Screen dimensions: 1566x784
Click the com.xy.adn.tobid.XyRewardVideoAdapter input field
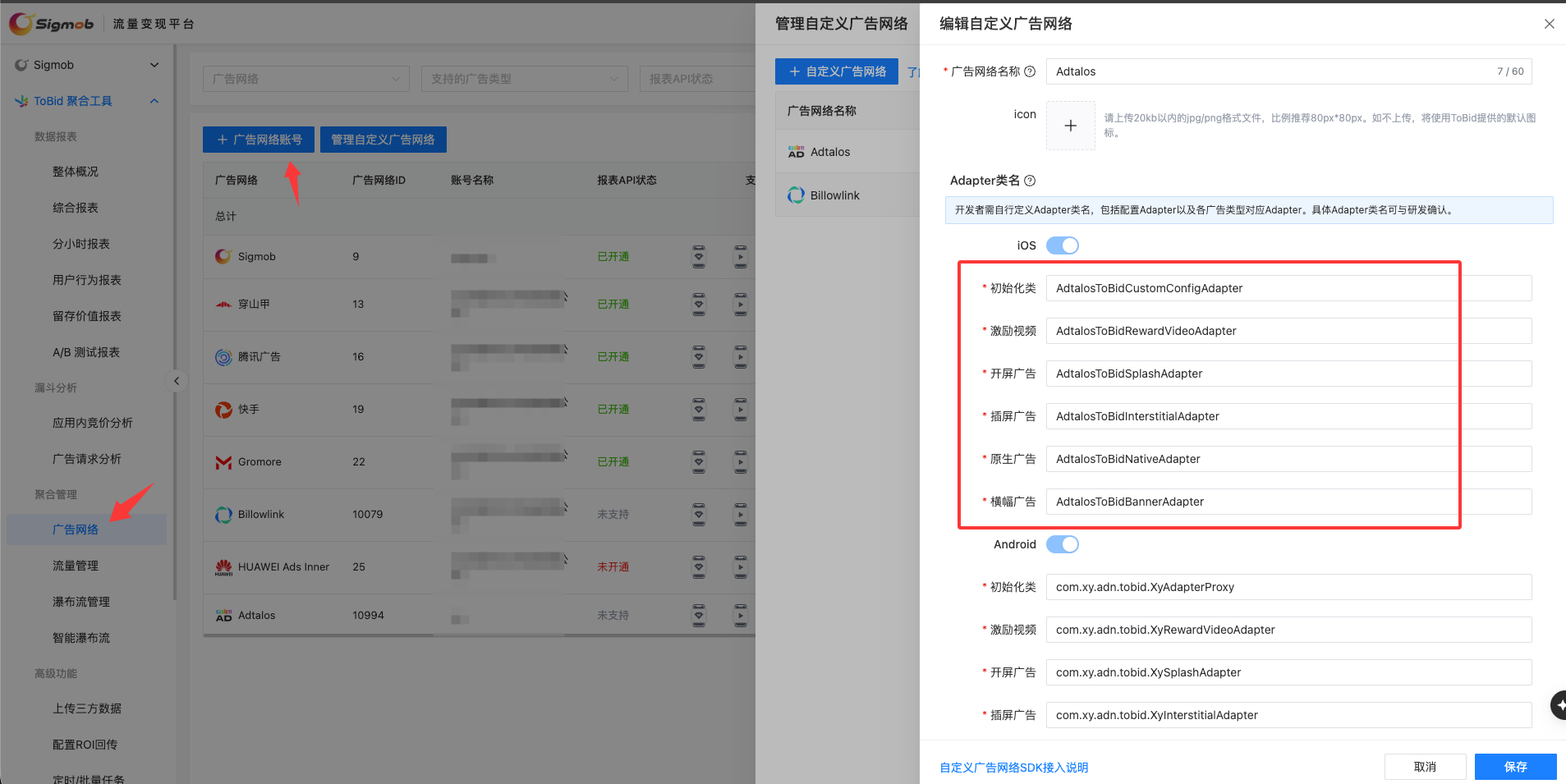point(1289,630)
